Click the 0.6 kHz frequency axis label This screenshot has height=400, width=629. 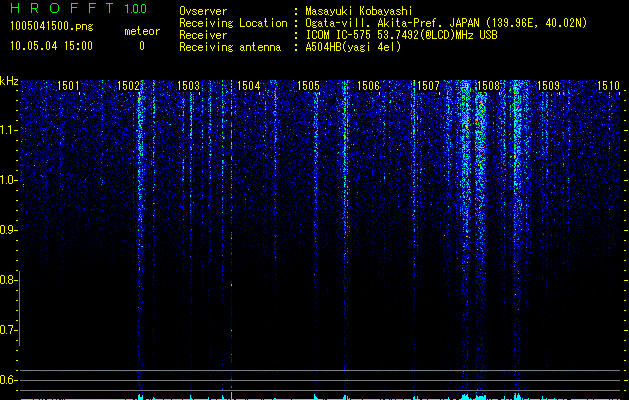8,380
